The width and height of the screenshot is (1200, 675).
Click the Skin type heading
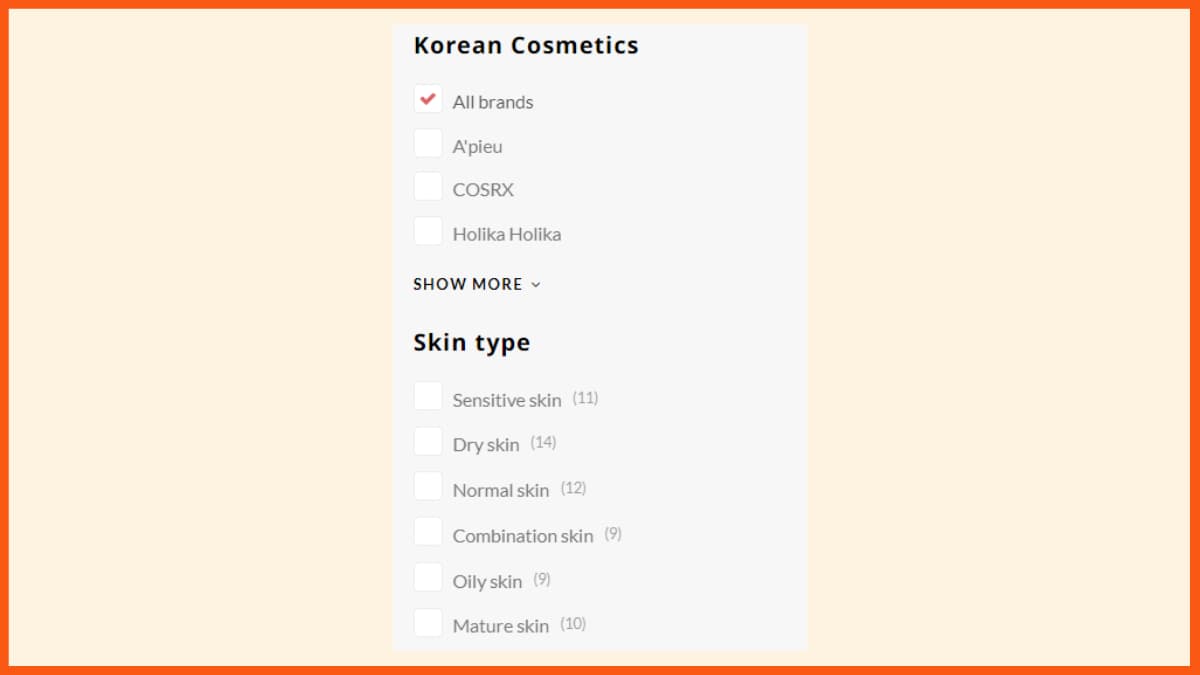coord(472,342)
